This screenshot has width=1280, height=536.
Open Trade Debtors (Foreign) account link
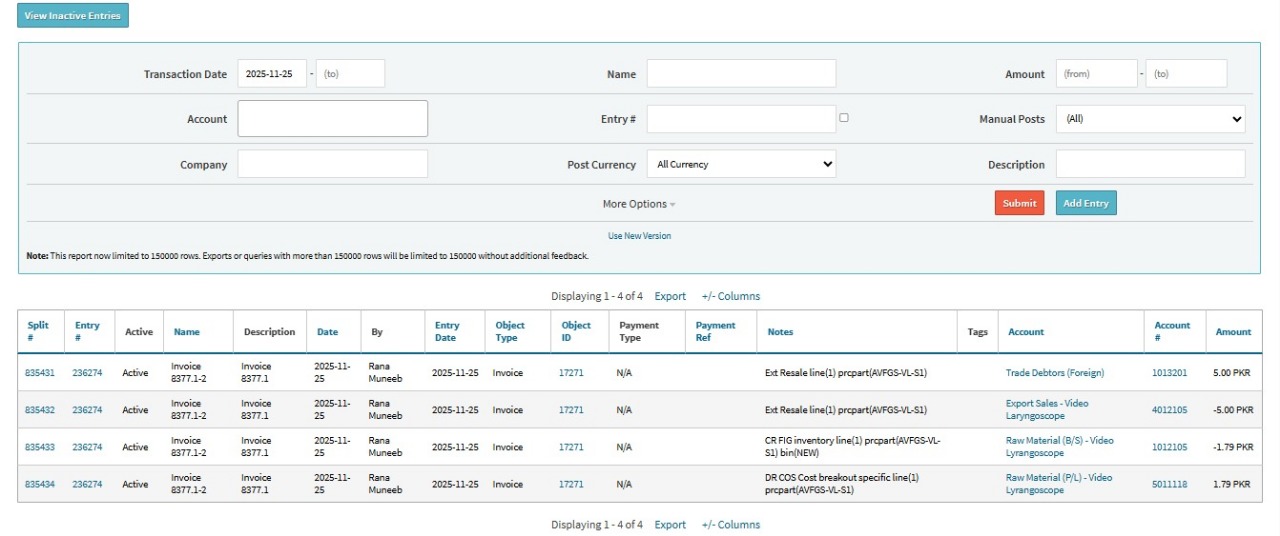1054,373
